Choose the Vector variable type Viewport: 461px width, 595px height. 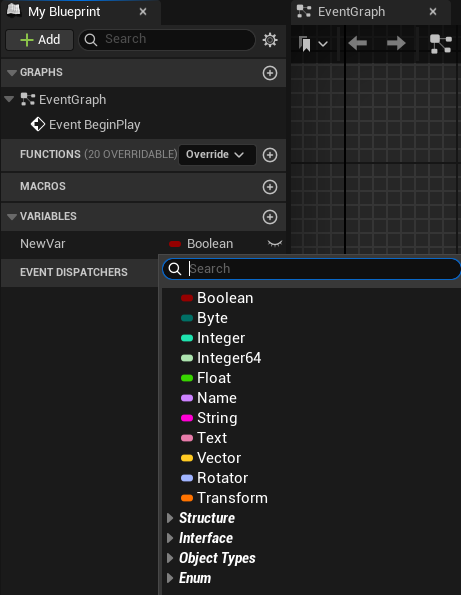point(219,458)
